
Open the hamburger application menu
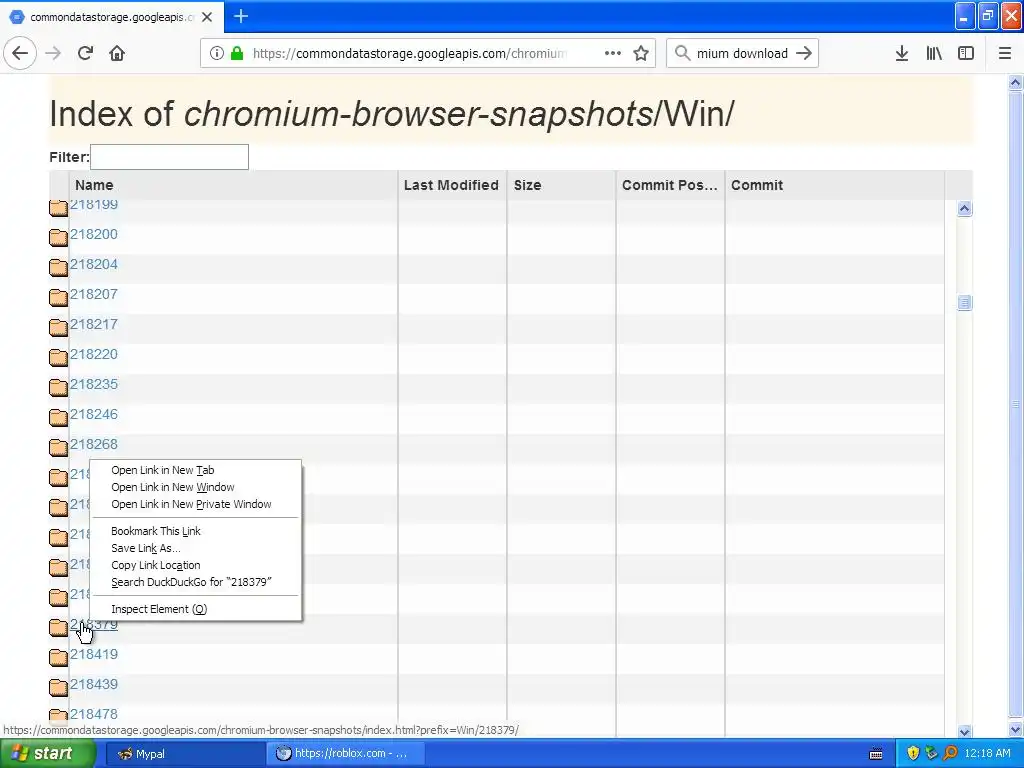[1004, 54]
